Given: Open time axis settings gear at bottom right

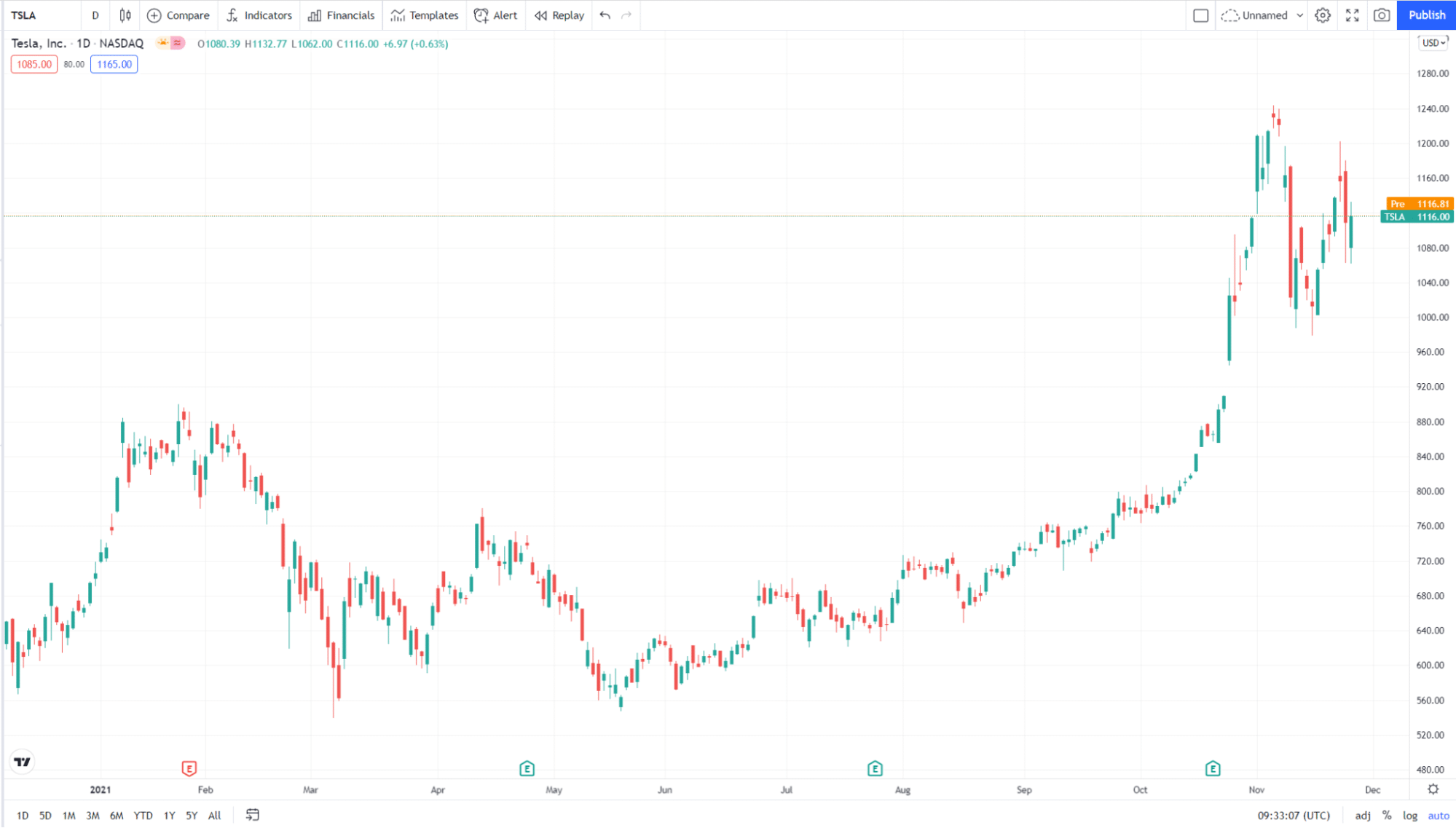Looking at the screenshot, I should [1433, 789].
